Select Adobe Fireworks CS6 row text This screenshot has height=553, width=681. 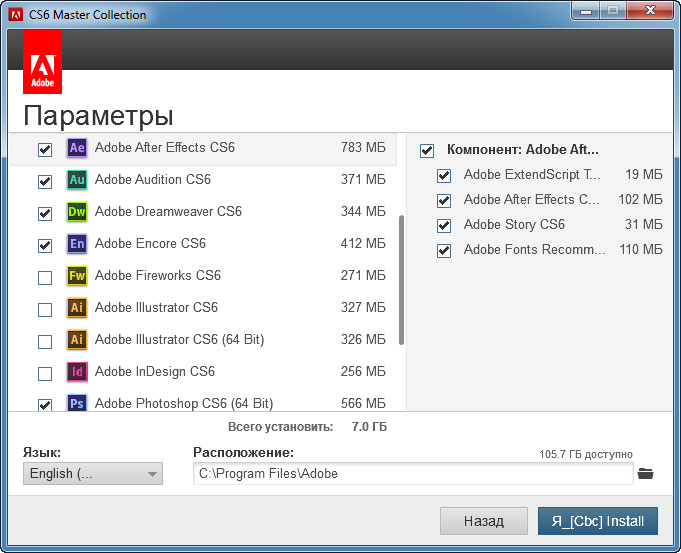click(158, 275)
